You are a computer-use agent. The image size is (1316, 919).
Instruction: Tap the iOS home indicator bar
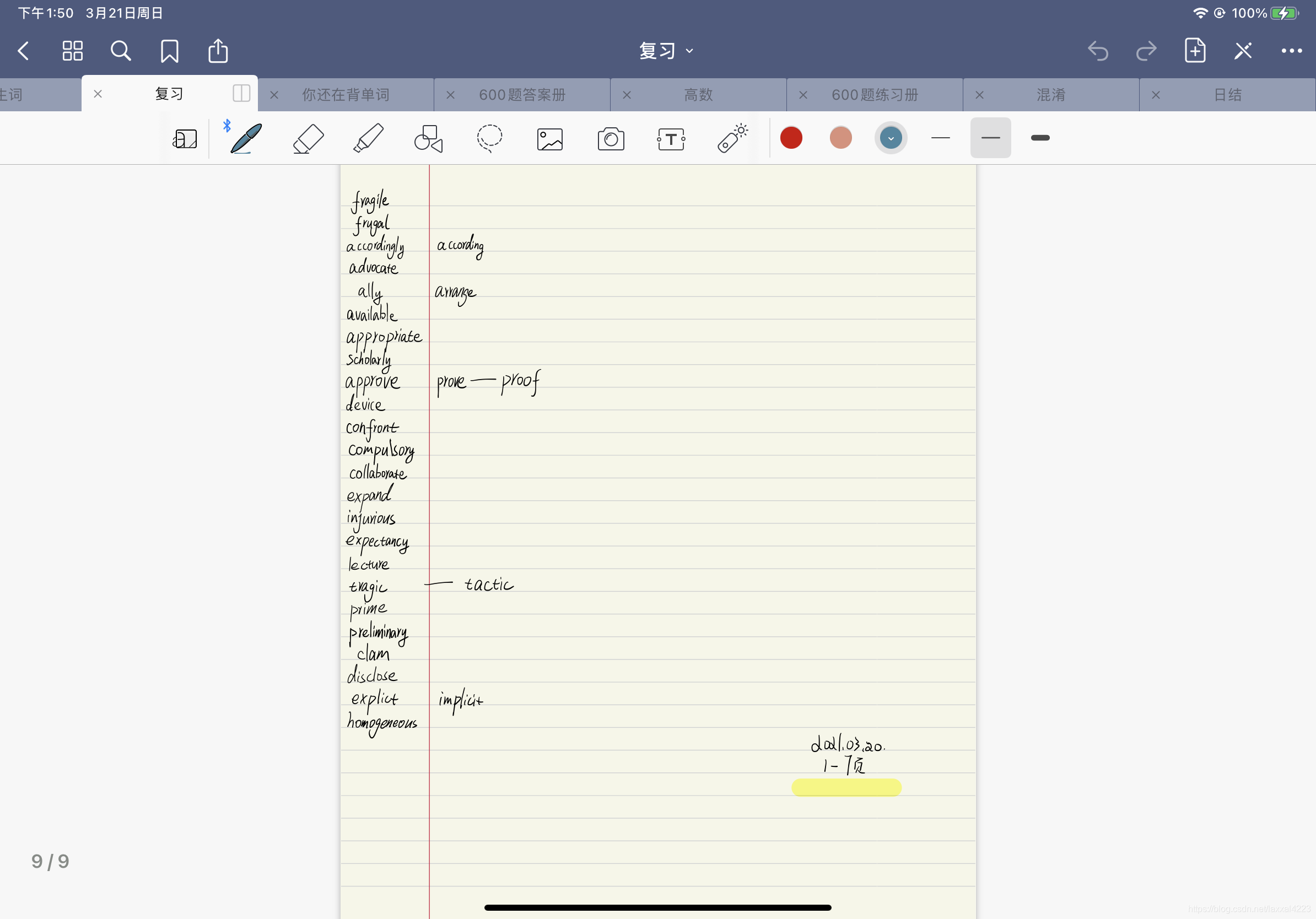click(657, 907)
